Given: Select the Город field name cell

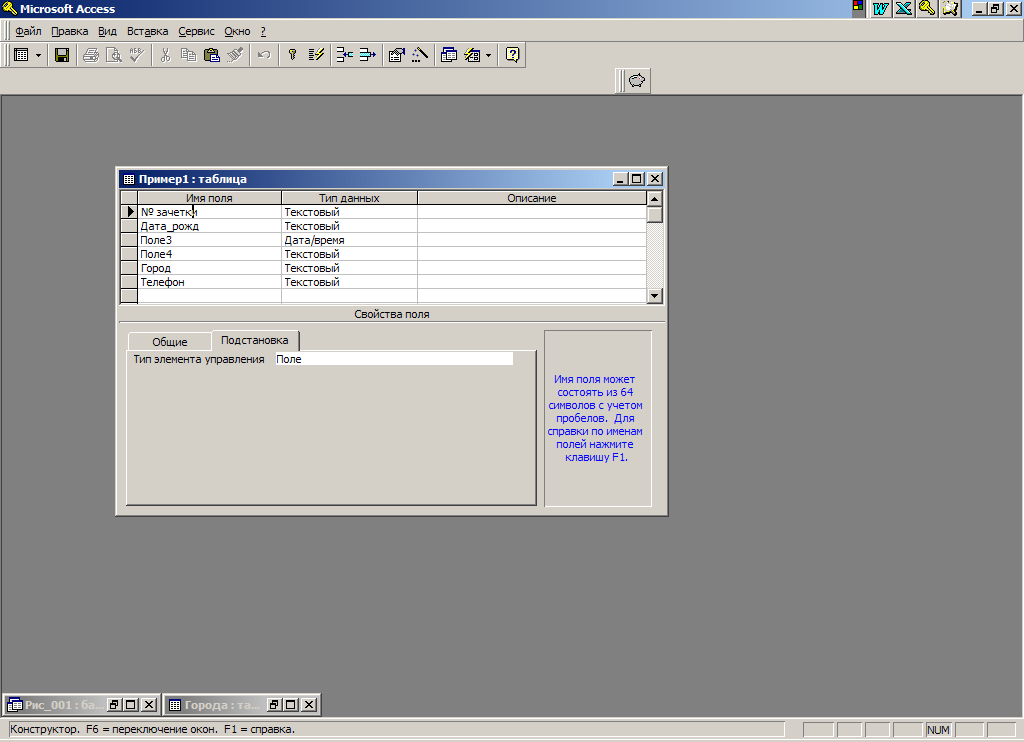Looking at the screenshot, I should pos(209,268).
